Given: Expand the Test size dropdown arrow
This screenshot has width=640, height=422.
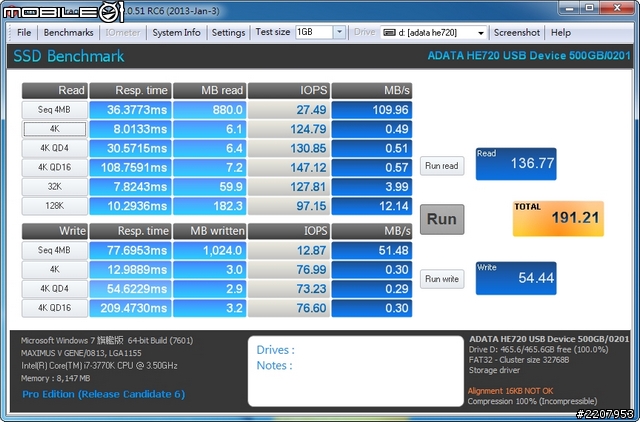Looking at the screenshot, I should click(x=339, y=32).
